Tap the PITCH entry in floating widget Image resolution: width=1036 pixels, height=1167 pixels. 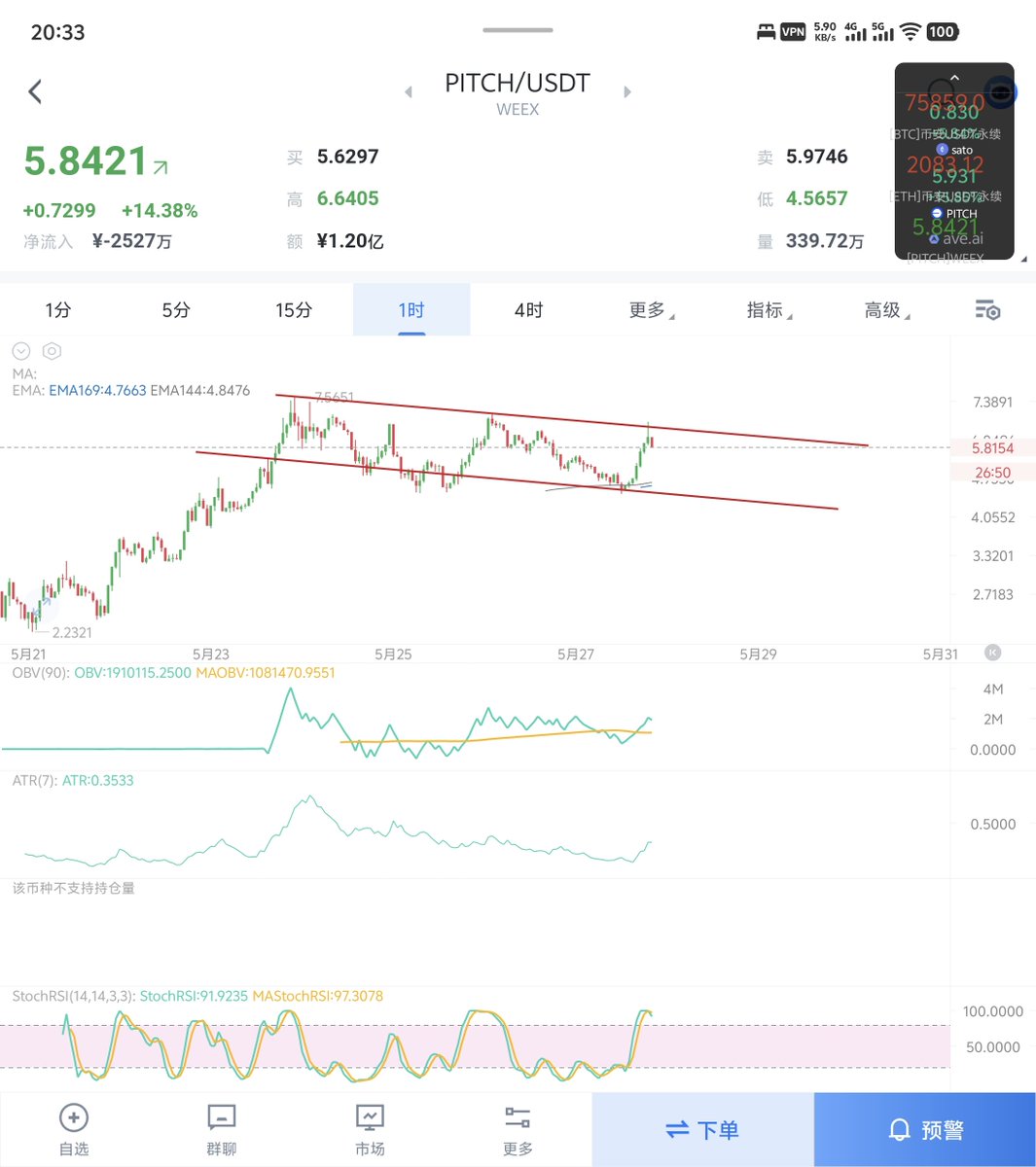[x=954, y=213]
